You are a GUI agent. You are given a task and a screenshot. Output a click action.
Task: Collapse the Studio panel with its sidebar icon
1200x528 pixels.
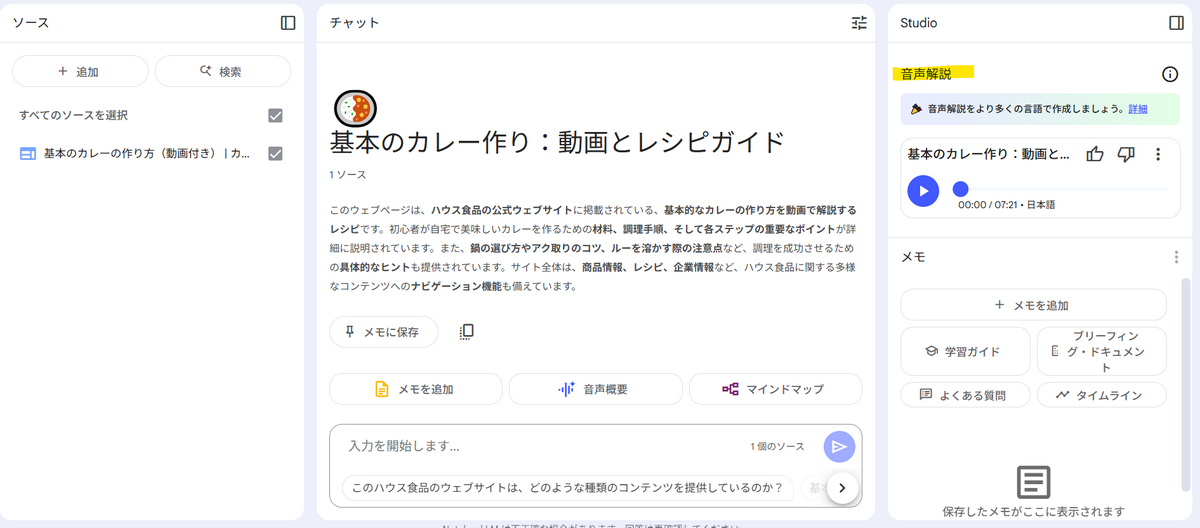pyautogui.click(x=1176, y=22)
